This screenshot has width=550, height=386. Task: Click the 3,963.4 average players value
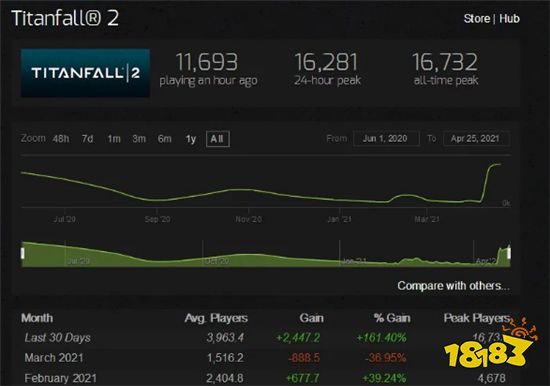[225, 338]
